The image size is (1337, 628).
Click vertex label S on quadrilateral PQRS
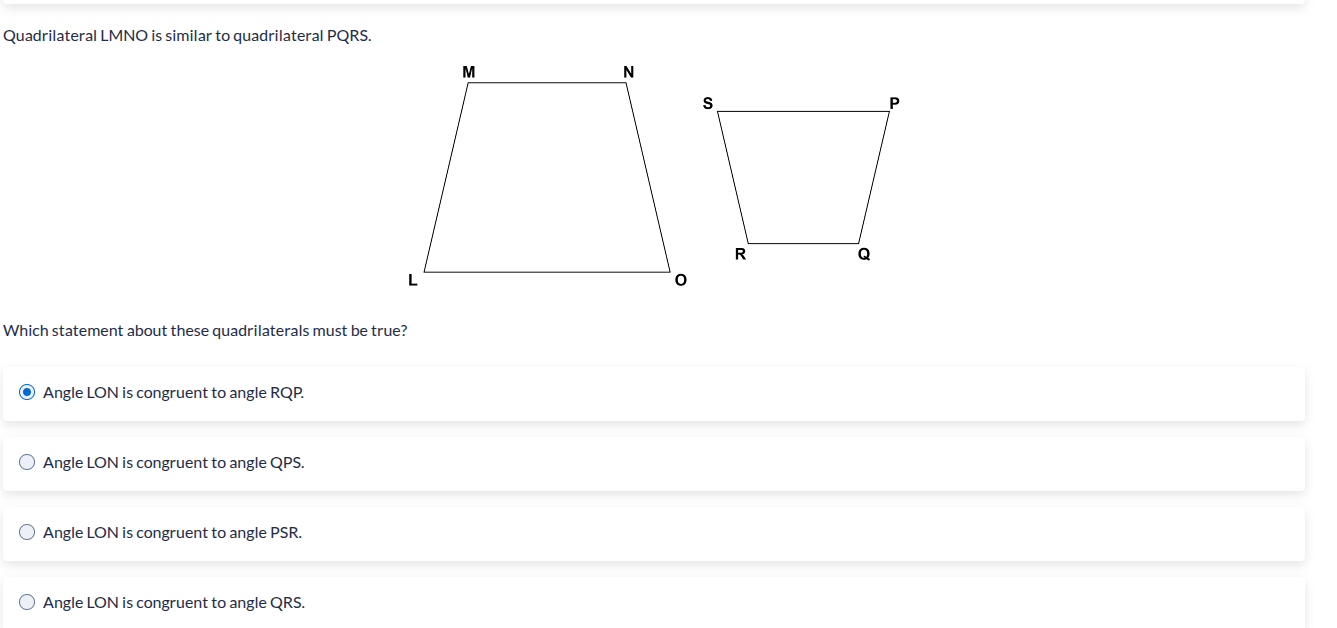pos(707,101)
